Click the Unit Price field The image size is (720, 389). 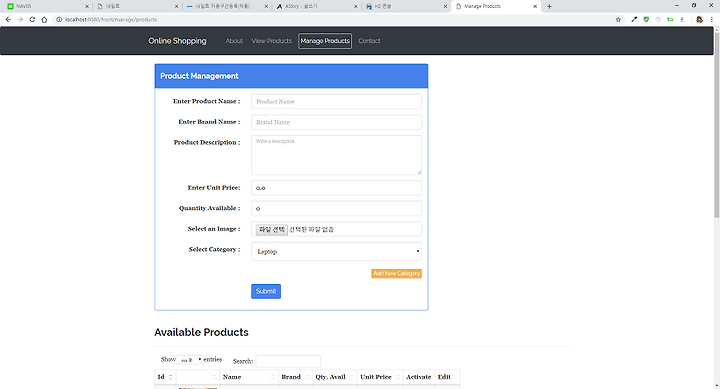336,188
